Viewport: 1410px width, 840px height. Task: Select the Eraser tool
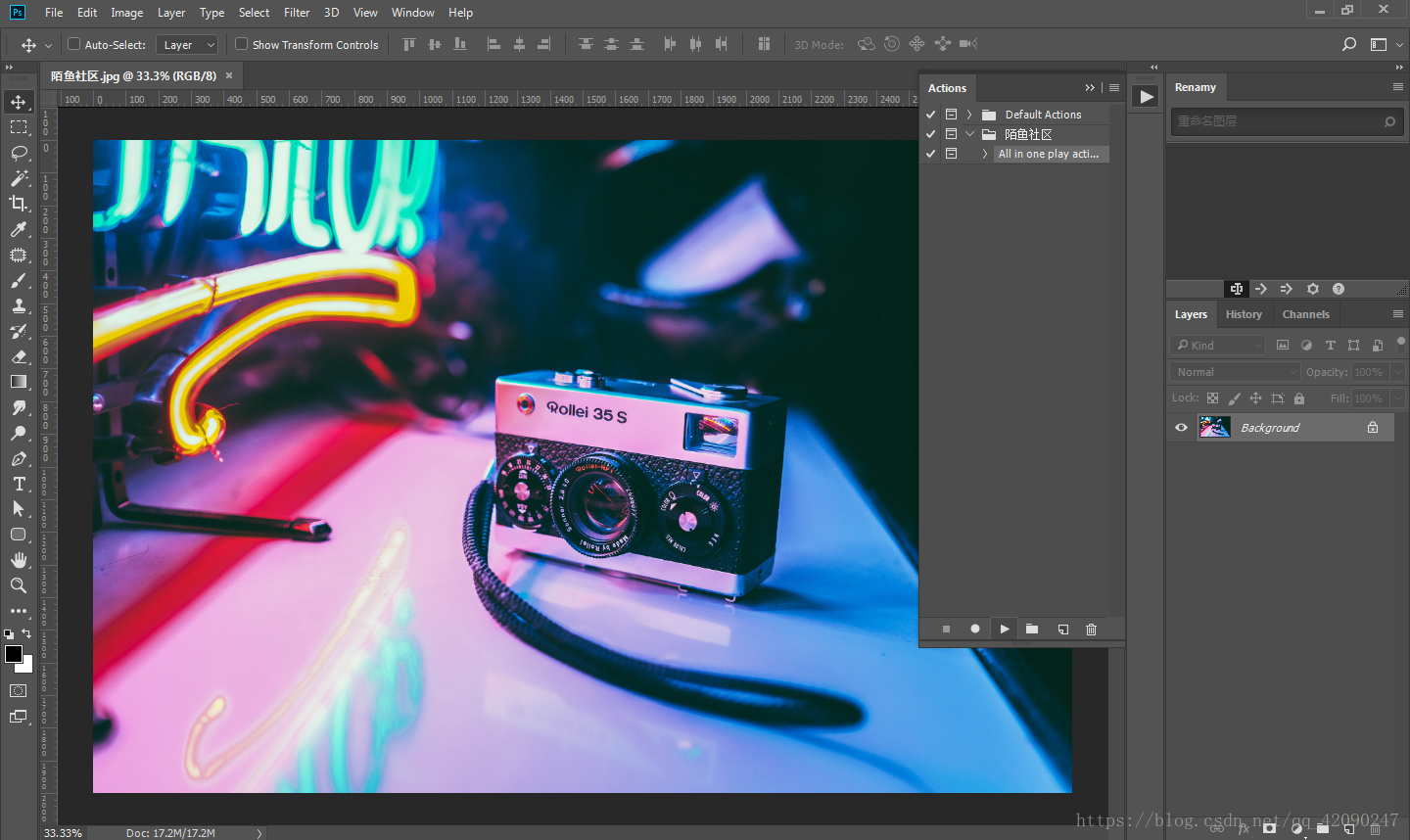pos(19,356)
